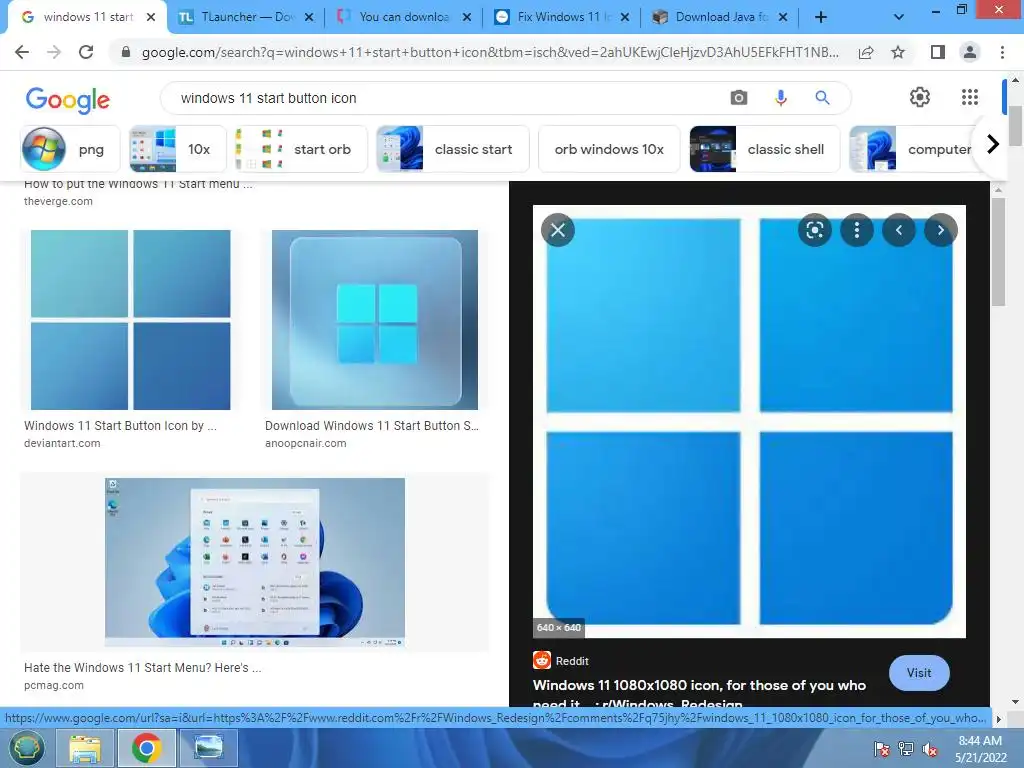Visit the Reddit source page
The height and width of the screenshot is (768, 1024).
click(919, 673)
